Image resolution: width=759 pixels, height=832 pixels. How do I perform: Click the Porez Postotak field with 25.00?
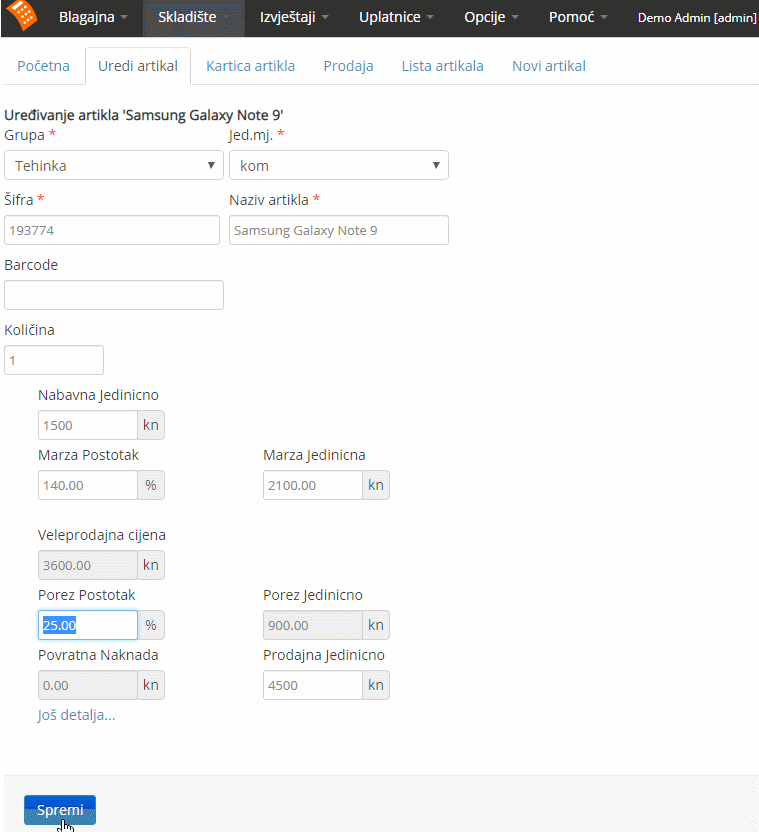click(x=88, y=625)
